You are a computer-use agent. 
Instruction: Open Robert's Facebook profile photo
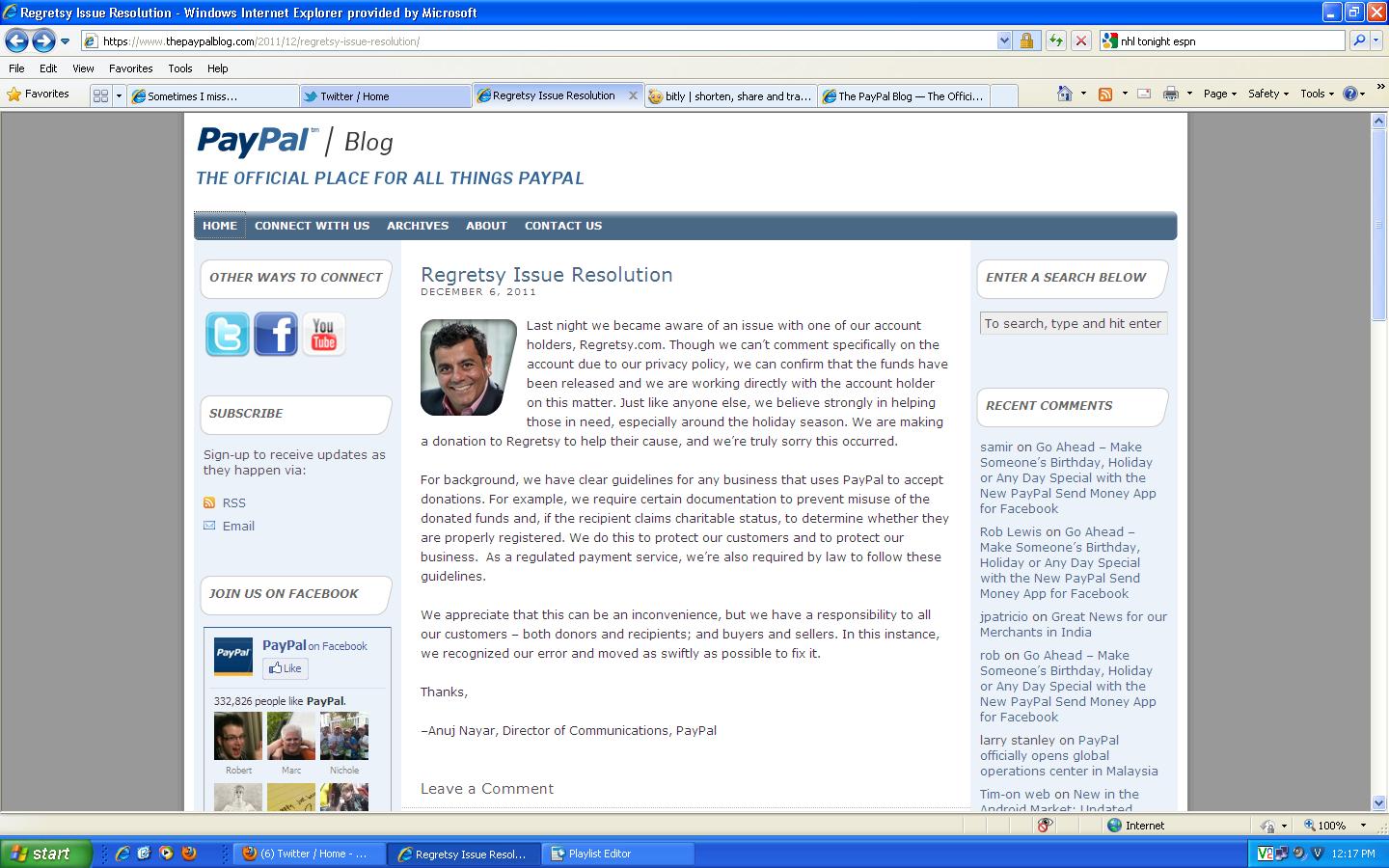tap(238, 736)
